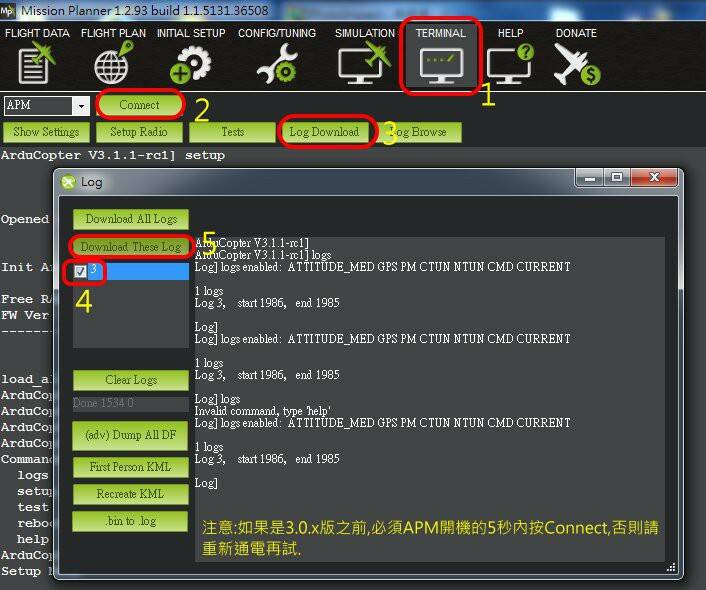Screen dimensions: 706x590
Task: Click Setup Radio button
Action: pos(139,132)
